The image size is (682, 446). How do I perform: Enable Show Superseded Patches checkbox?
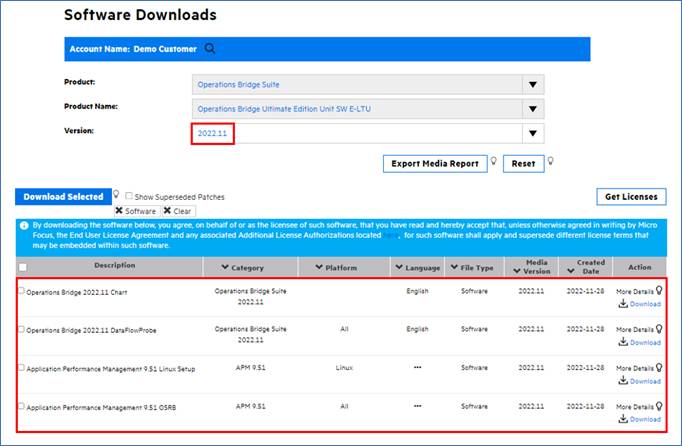pos(129,196)
